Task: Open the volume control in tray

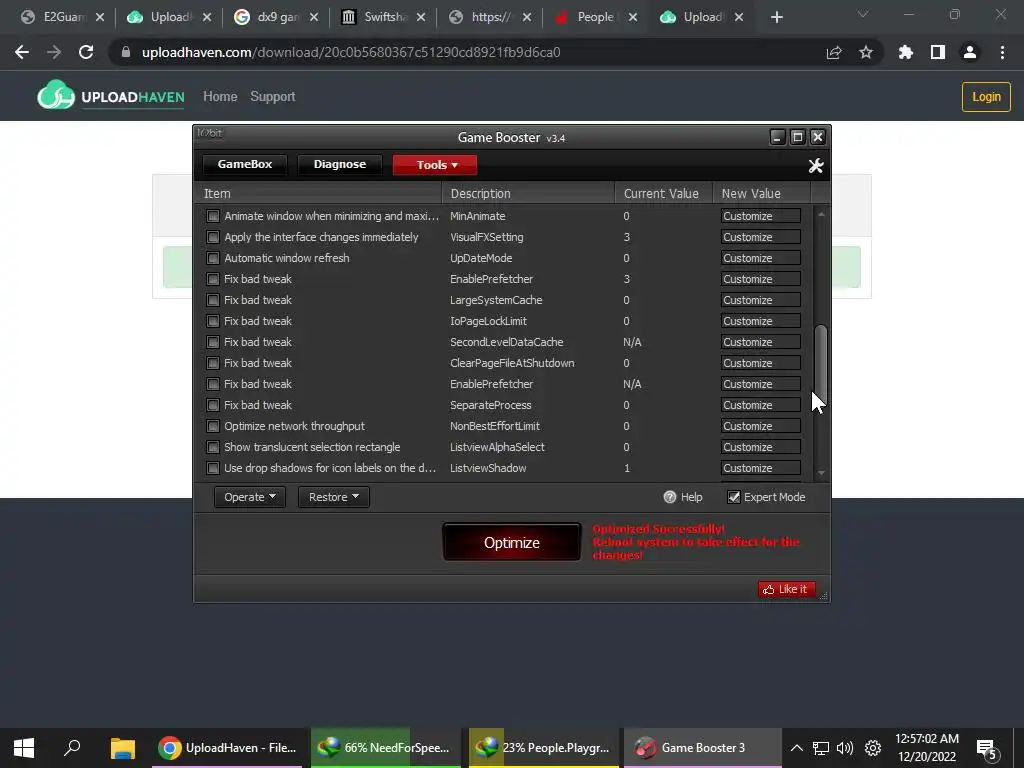Action: point(844,748)
